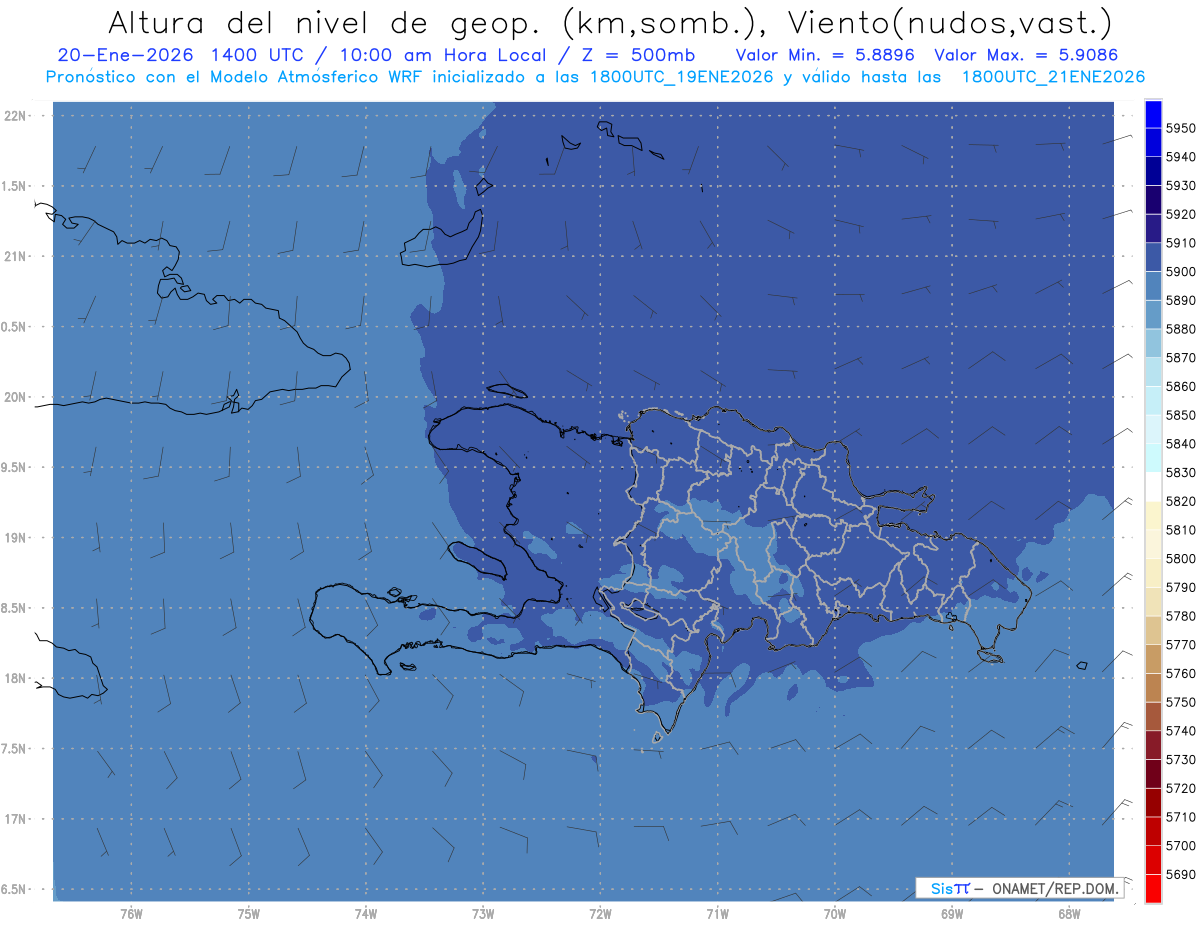Click the "5950" colorbar value
The image size is (1200, 927).
click(1180, 129)
